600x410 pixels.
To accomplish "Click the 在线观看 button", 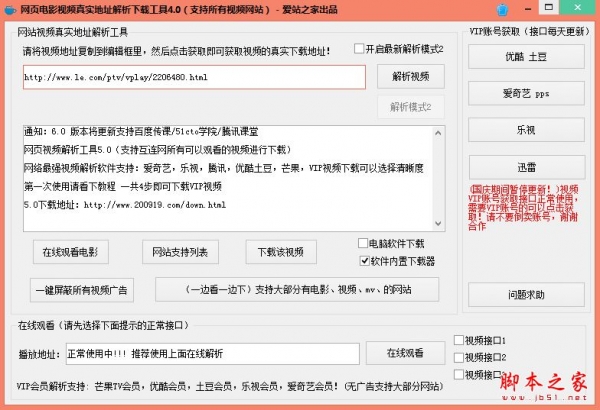I will click(x=405, y=353).
